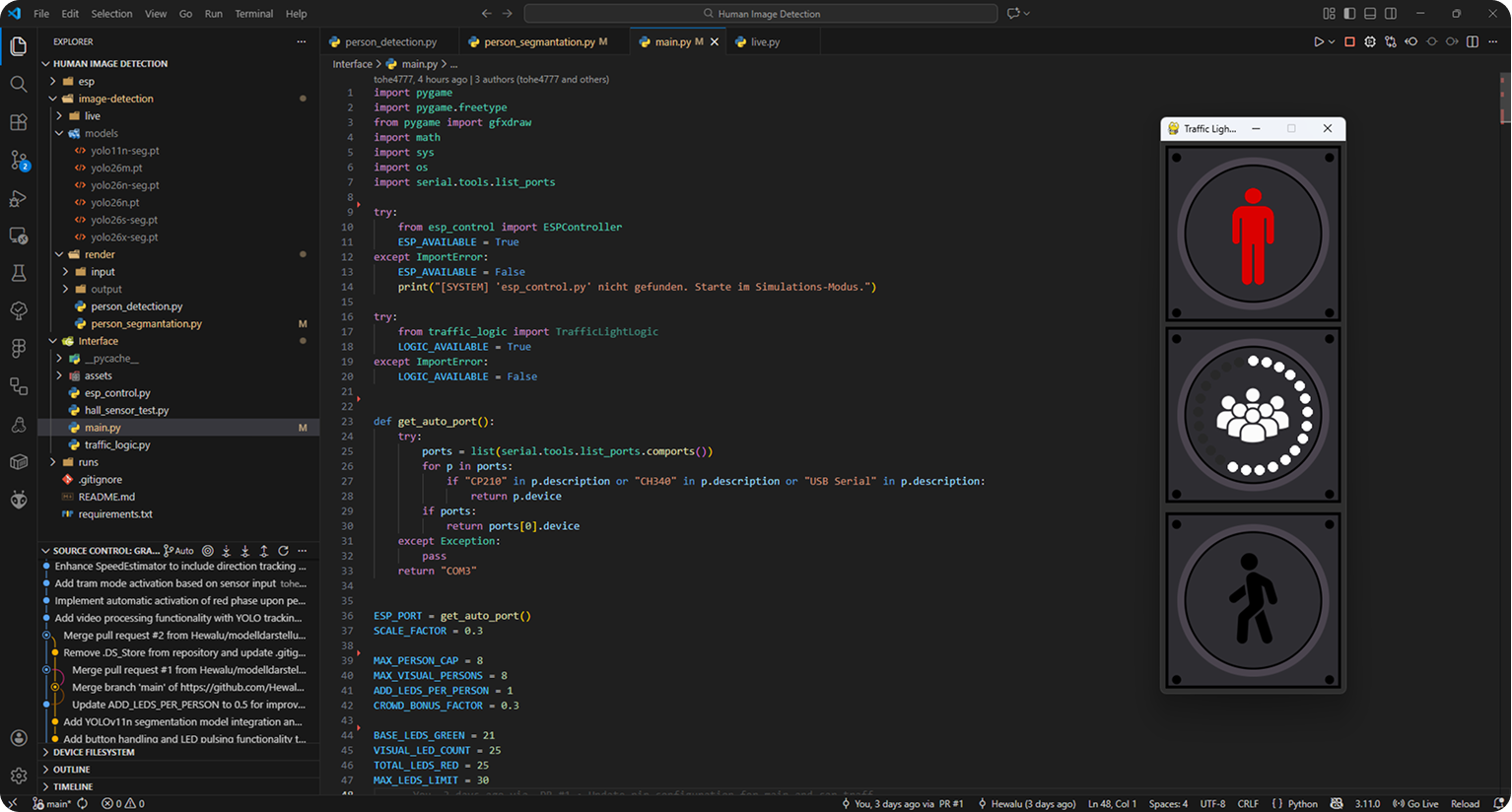
Task: Open Copilot status icon in status bar
Action: coord(1337,804)
